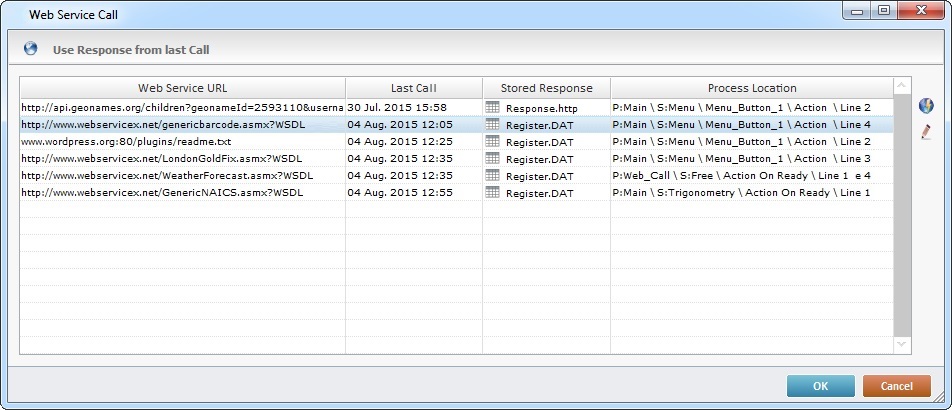Click the globe lightning web call icon
This screenshot has width=952, height=410.
[926, 106]
